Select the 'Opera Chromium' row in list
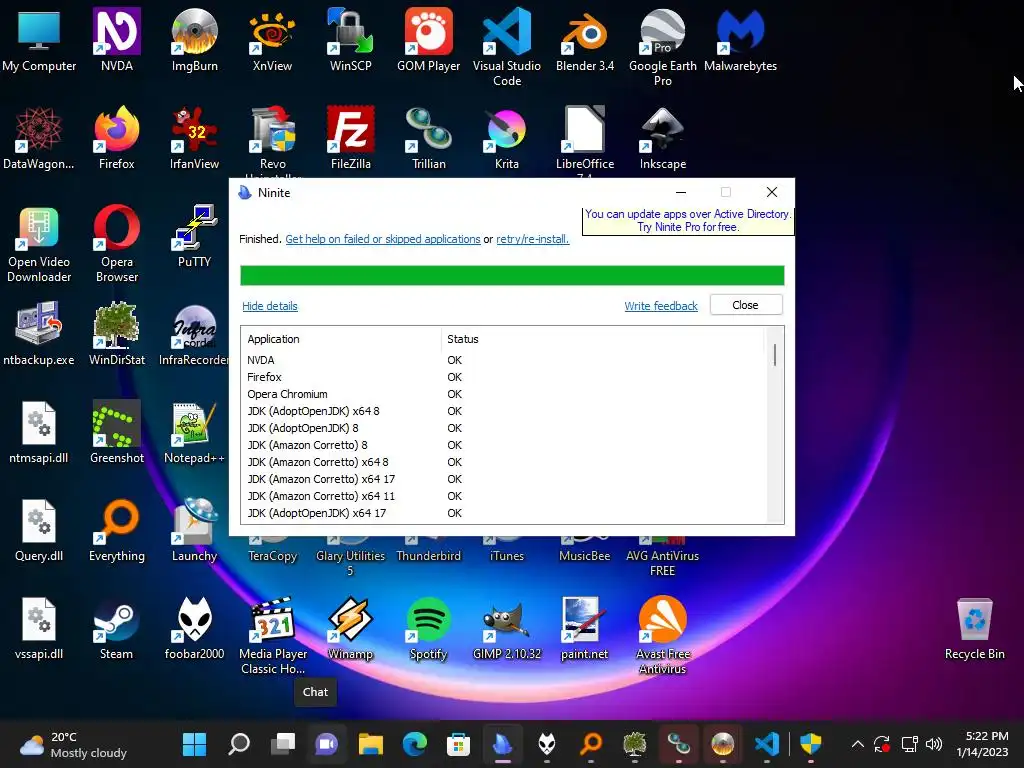 (503, 394)
